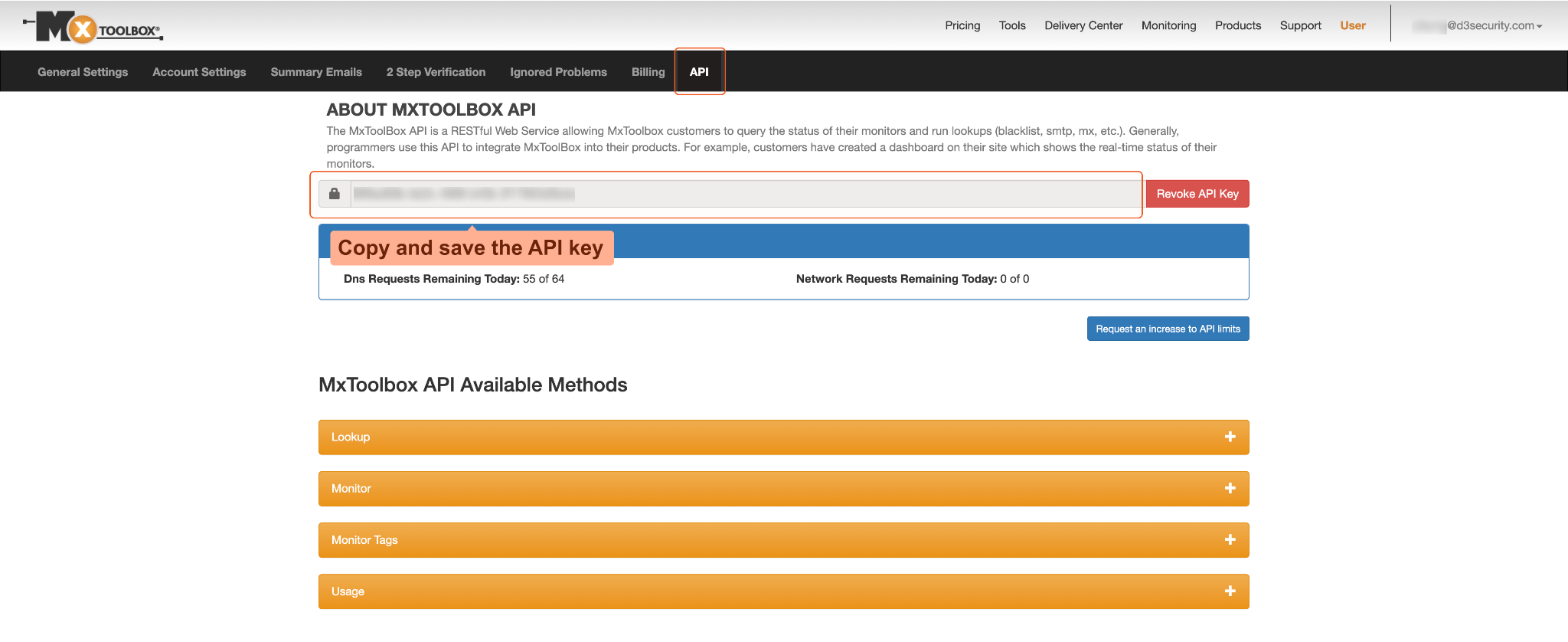Click the plus icon on Usage row
1568x642 pixels.
1230,591
